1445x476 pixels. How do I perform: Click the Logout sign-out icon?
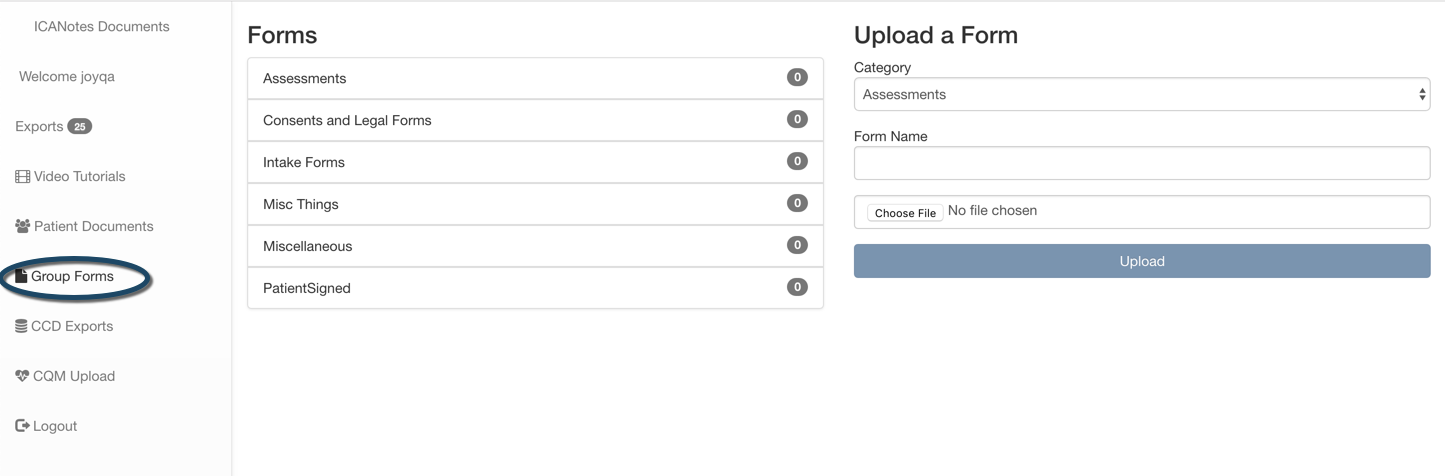point(22,427)
